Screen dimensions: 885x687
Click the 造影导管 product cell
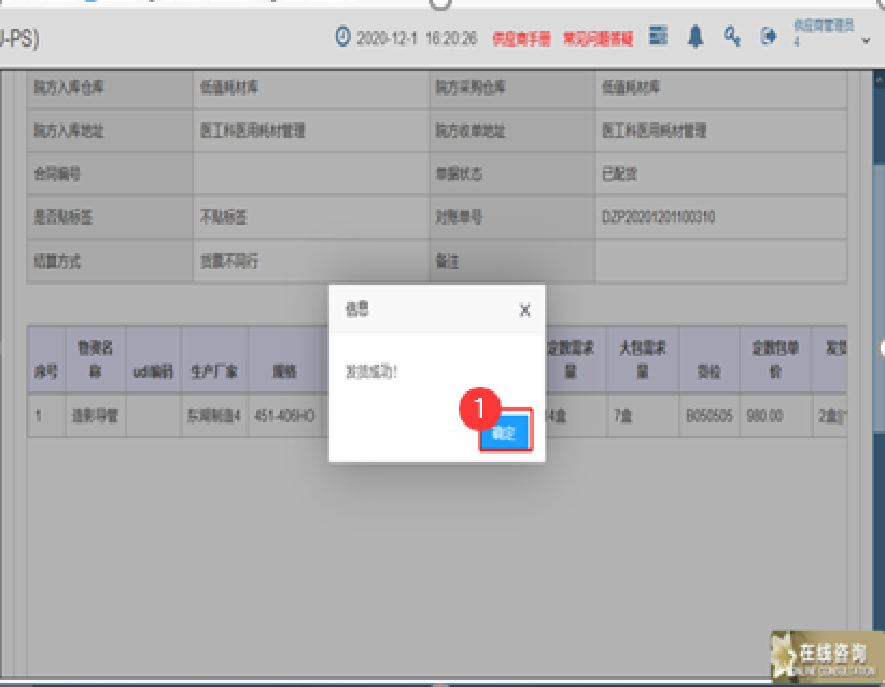click(95, 416)
